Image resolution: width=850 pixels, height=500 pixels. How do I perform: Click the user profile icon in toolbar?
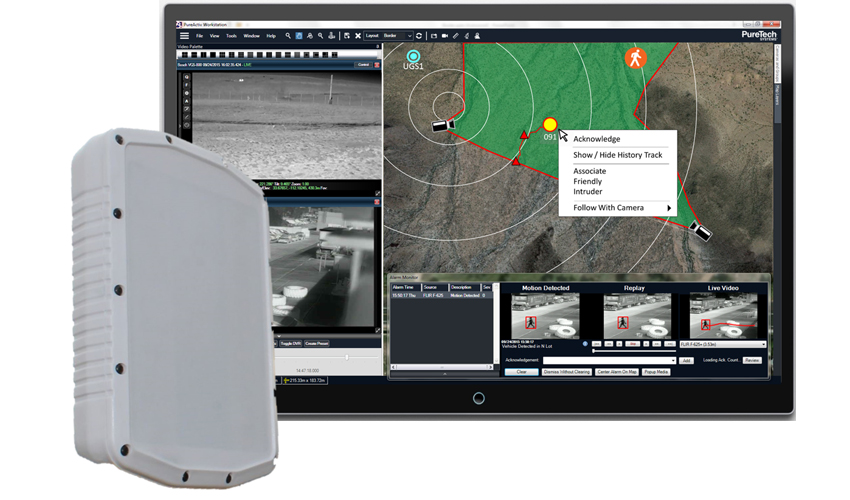478,36
